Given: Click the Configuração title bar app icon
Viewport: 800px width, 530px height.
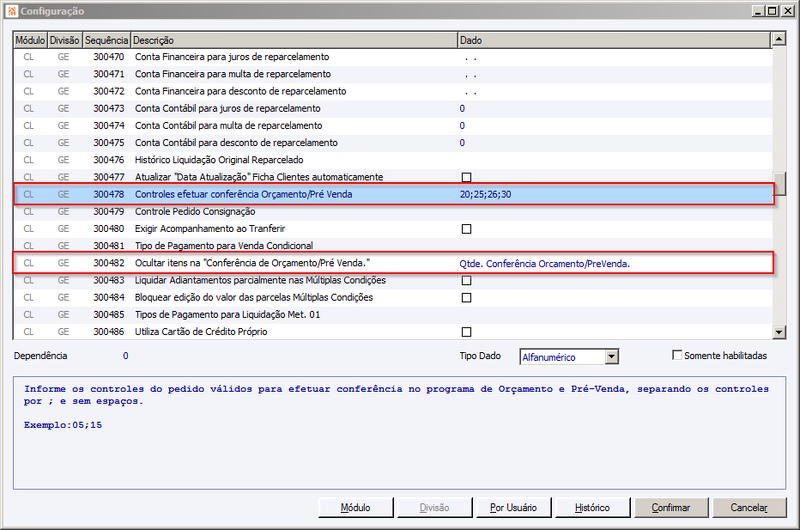Looking at the screenshot, I should coord(12,11).
